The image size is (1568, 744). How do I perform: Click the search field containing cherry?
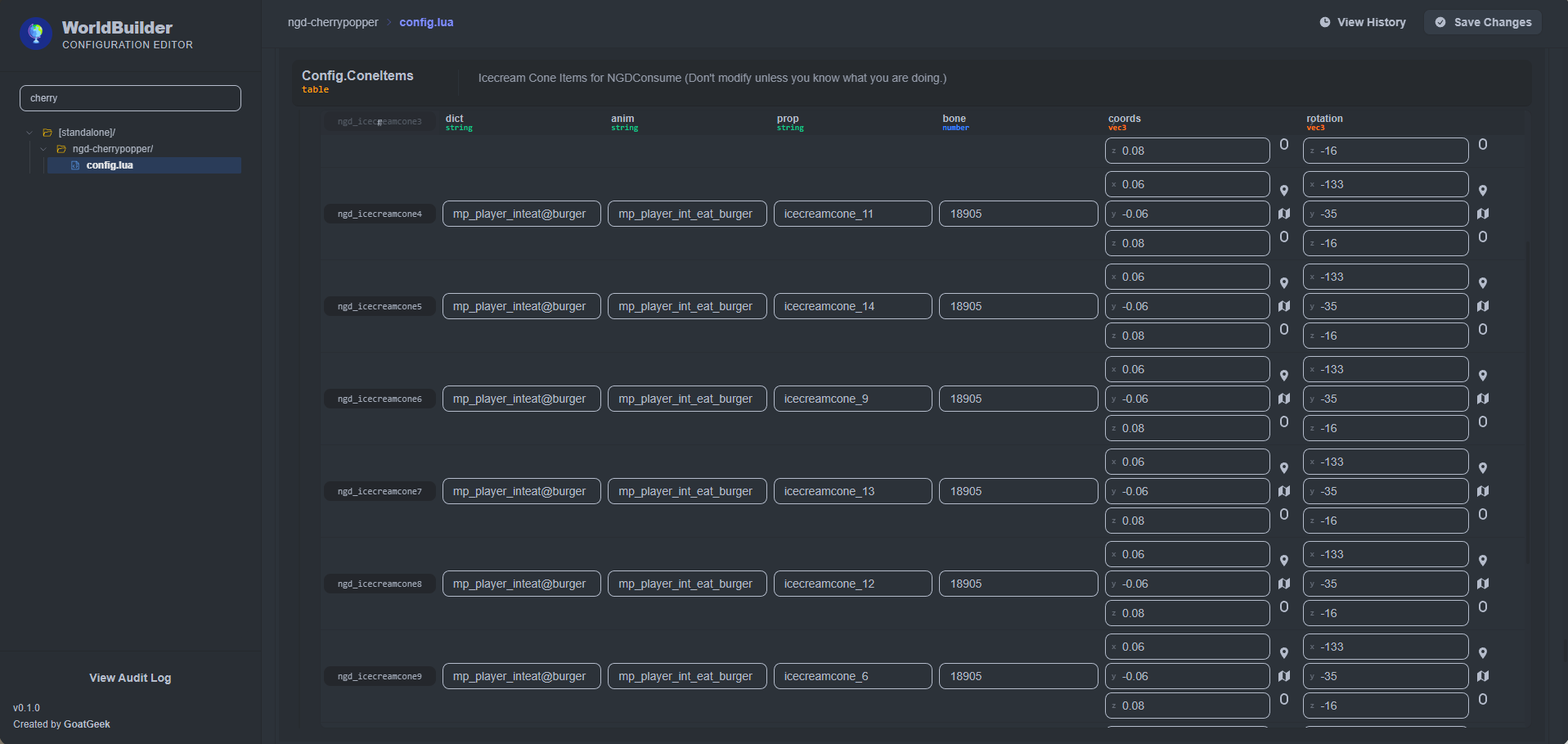pos(130,98)
